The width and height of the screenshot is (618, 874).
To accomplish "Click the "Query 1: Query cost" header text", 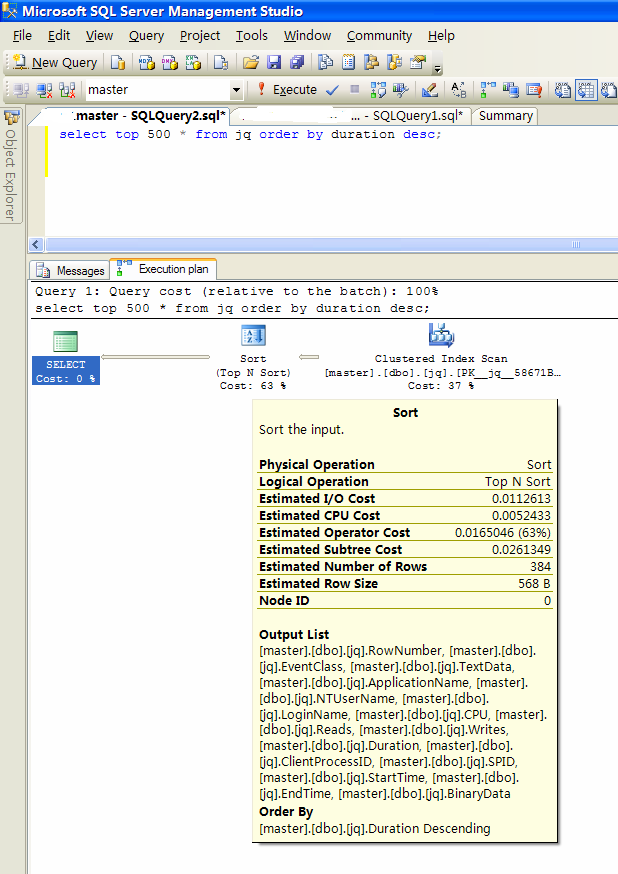I will click(x=236, y=292).
